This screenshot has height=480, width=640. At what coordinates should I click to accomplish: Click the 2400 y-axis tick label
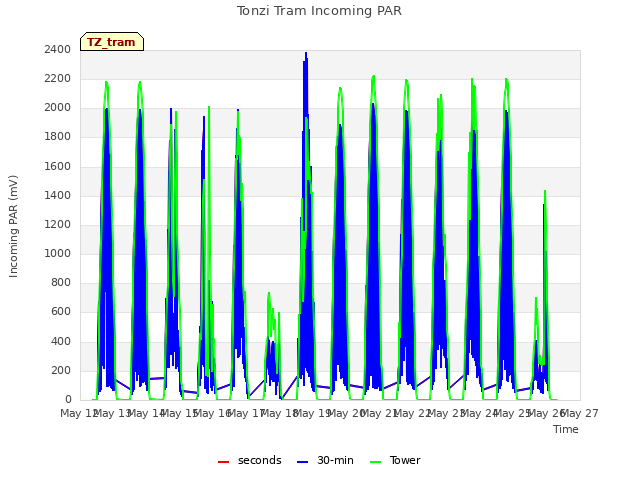click(x=58, y=49)
